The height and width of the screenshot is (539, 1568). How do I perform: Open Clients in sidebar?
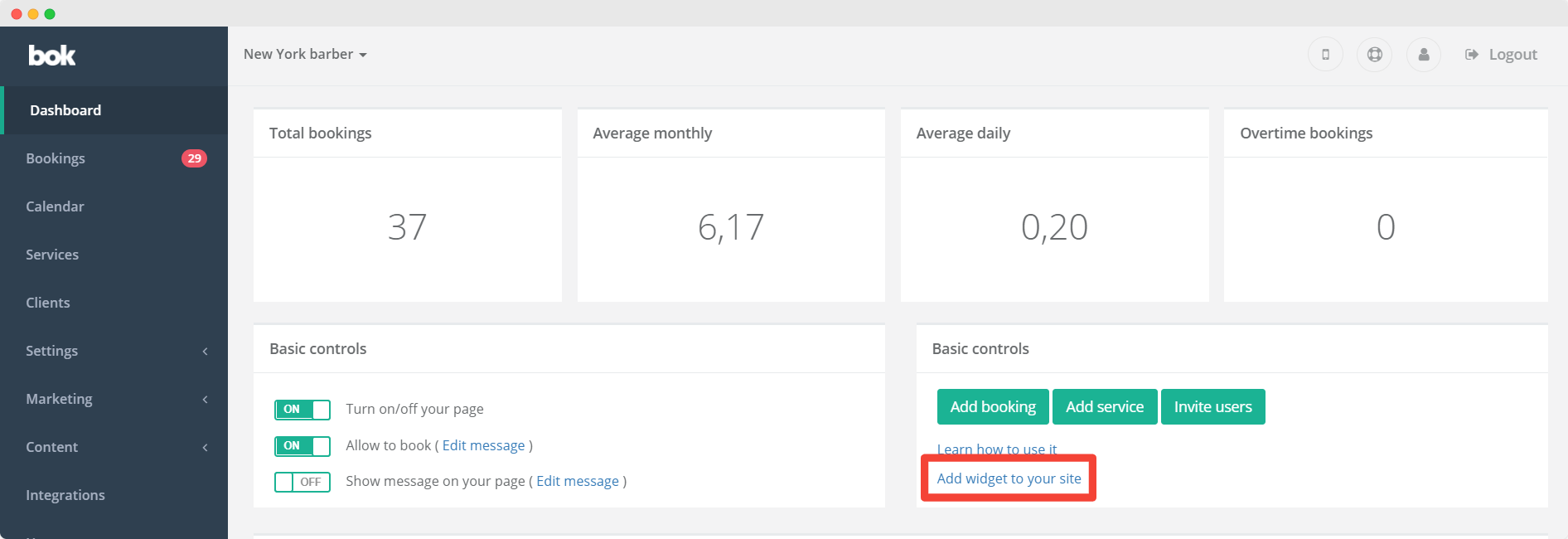click(114, 303)
